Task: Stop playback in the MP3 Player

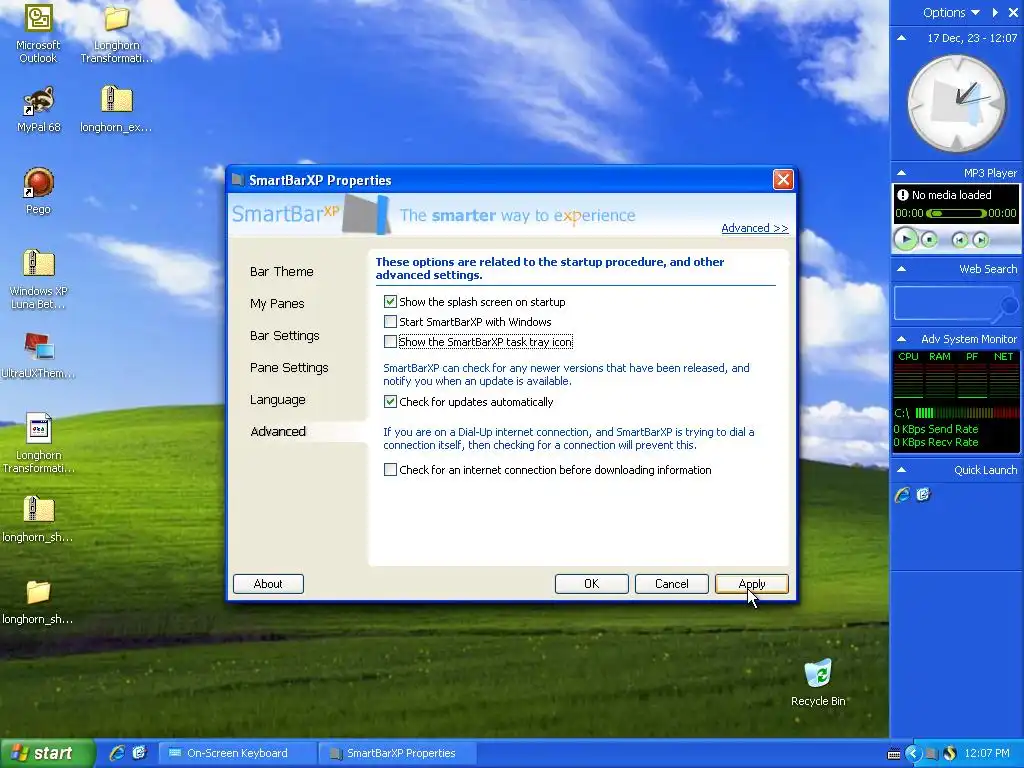Action: pyautogui.click(x=929, y=240)
